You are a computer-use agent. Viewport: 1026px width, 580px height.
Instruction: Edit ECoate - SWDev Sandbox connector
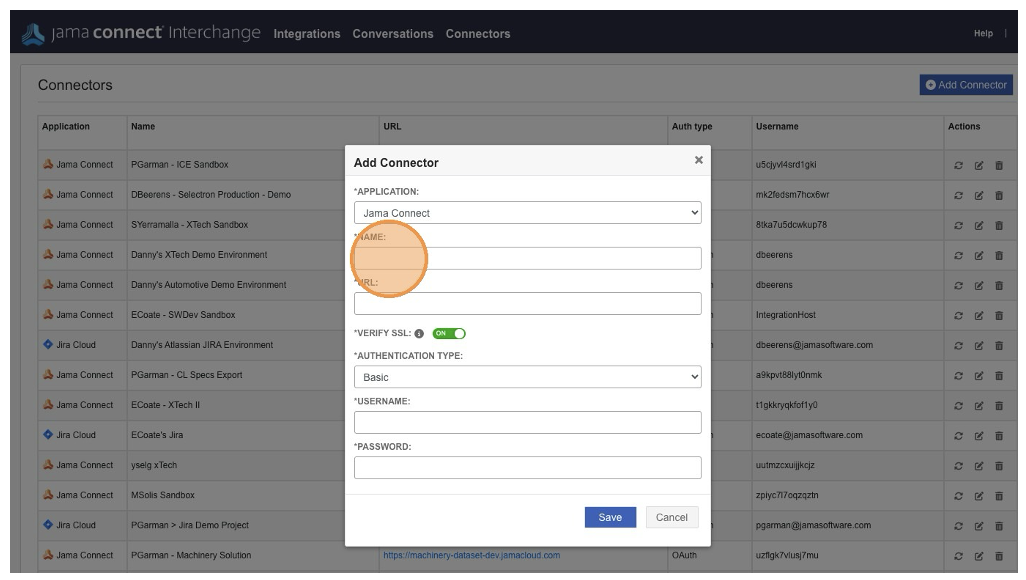979,316
